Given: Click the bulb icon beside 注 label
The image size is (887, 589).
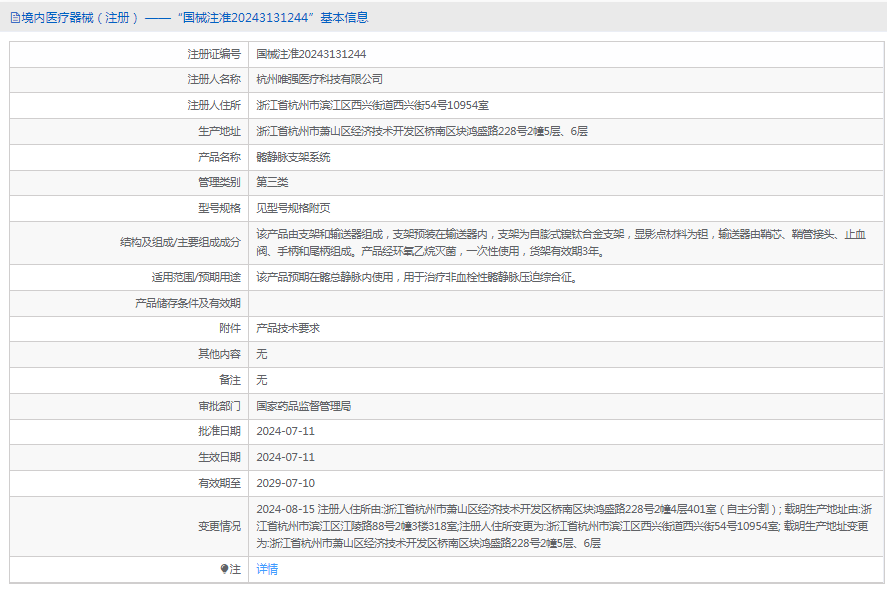Looking at the screenshot, I should 225,569.
